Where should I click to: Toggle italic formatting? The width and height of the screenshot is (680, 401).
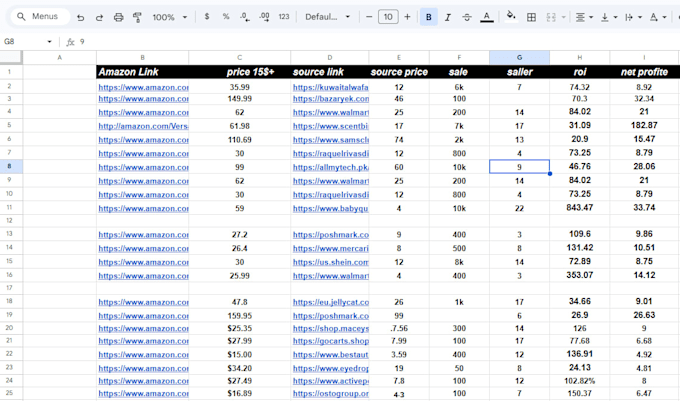(448, 17)
